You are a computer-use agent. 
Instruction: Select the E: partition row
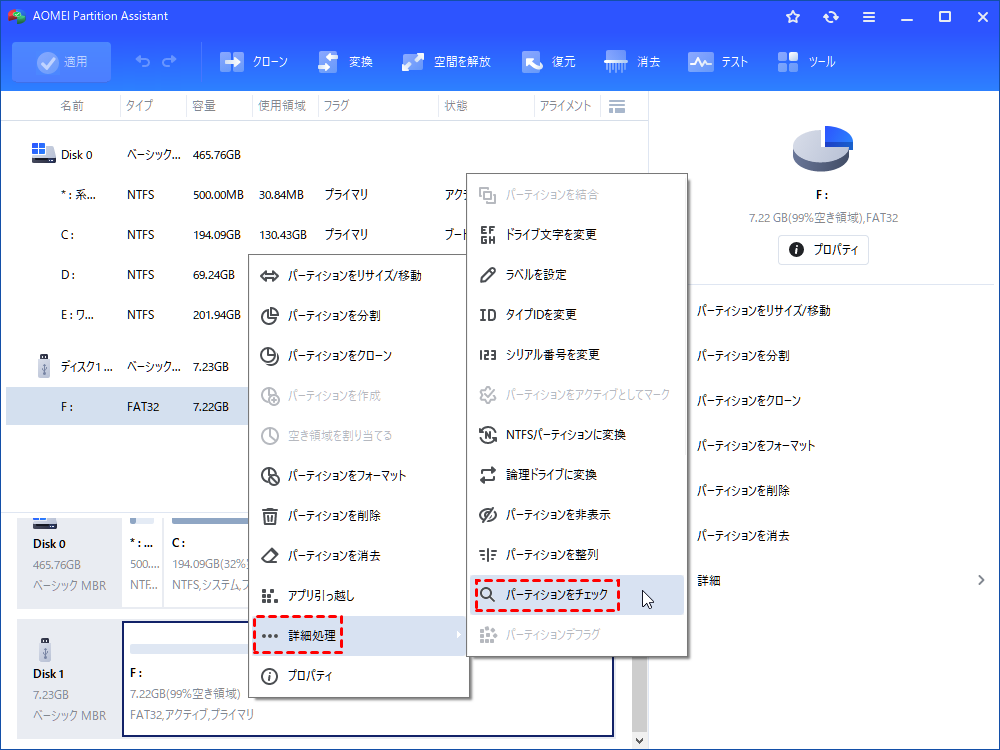pos(128,315)
